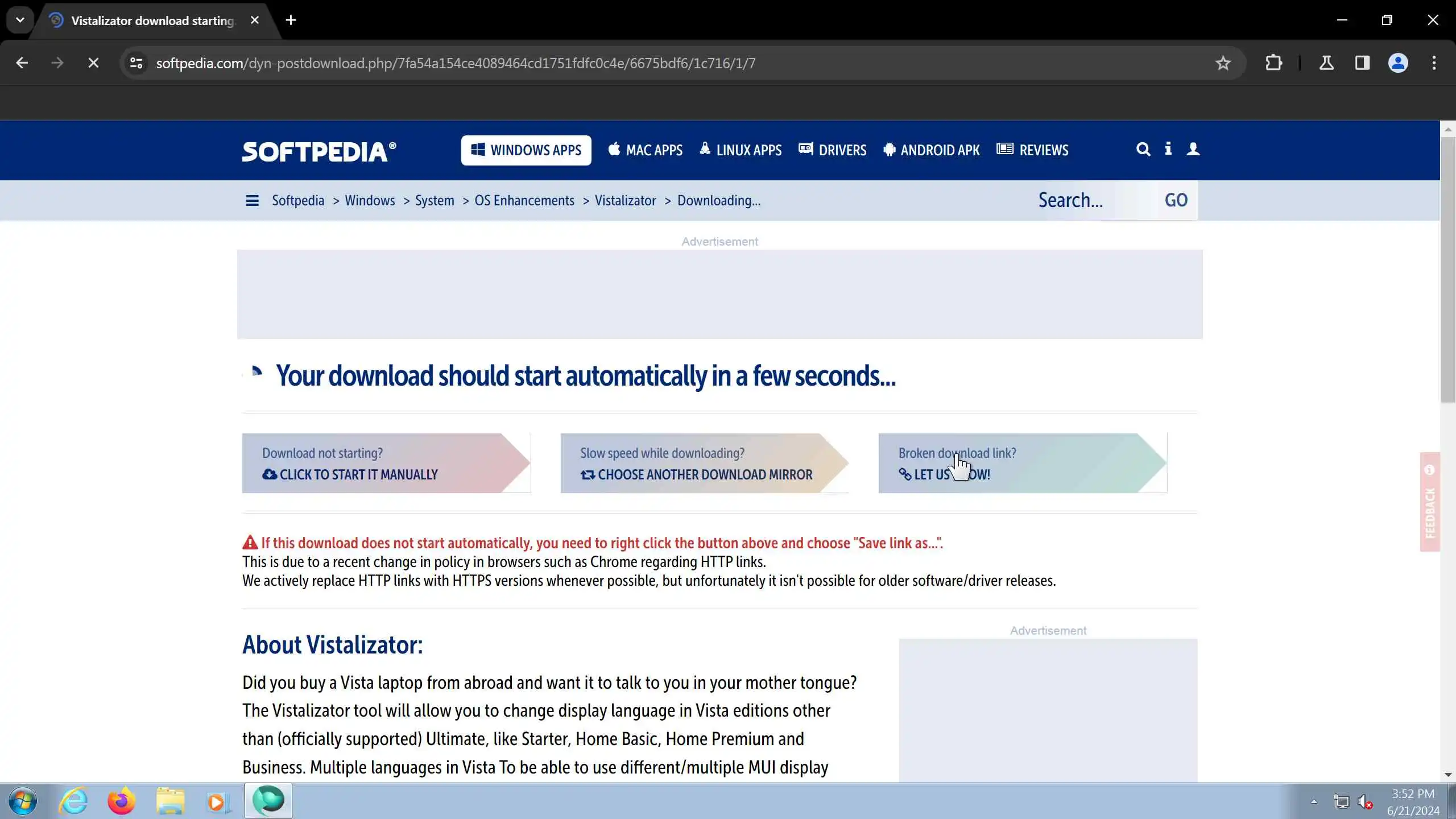Open the info icon in header
Viewport: 1456px width, 819px height.
[x=1168, y=149]
